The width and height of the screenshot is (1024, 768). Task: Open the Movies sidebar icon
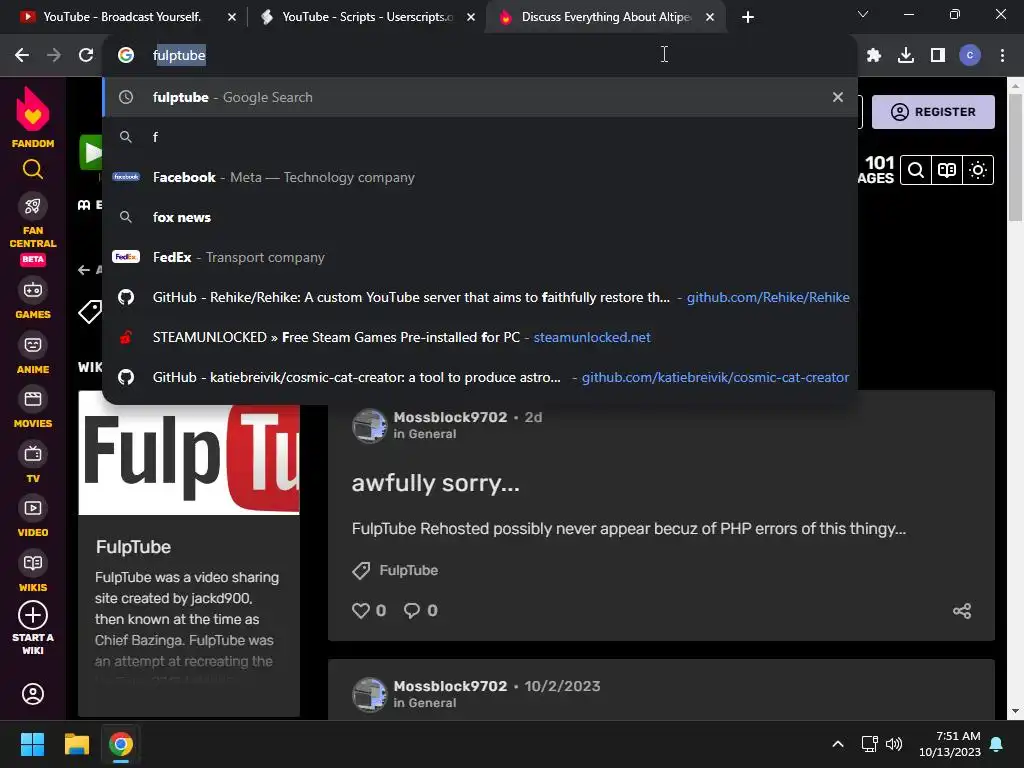pyautogui.click(x=33, y=399)
